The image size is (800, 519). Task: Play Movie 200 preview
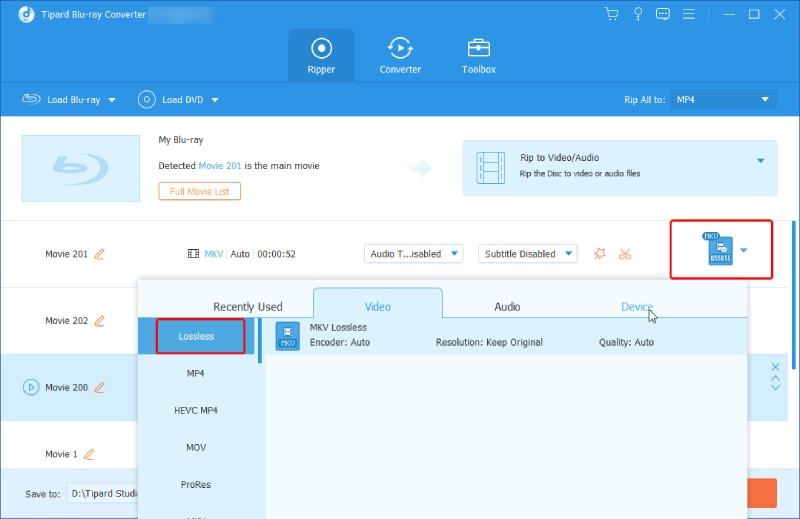point(31,387)
